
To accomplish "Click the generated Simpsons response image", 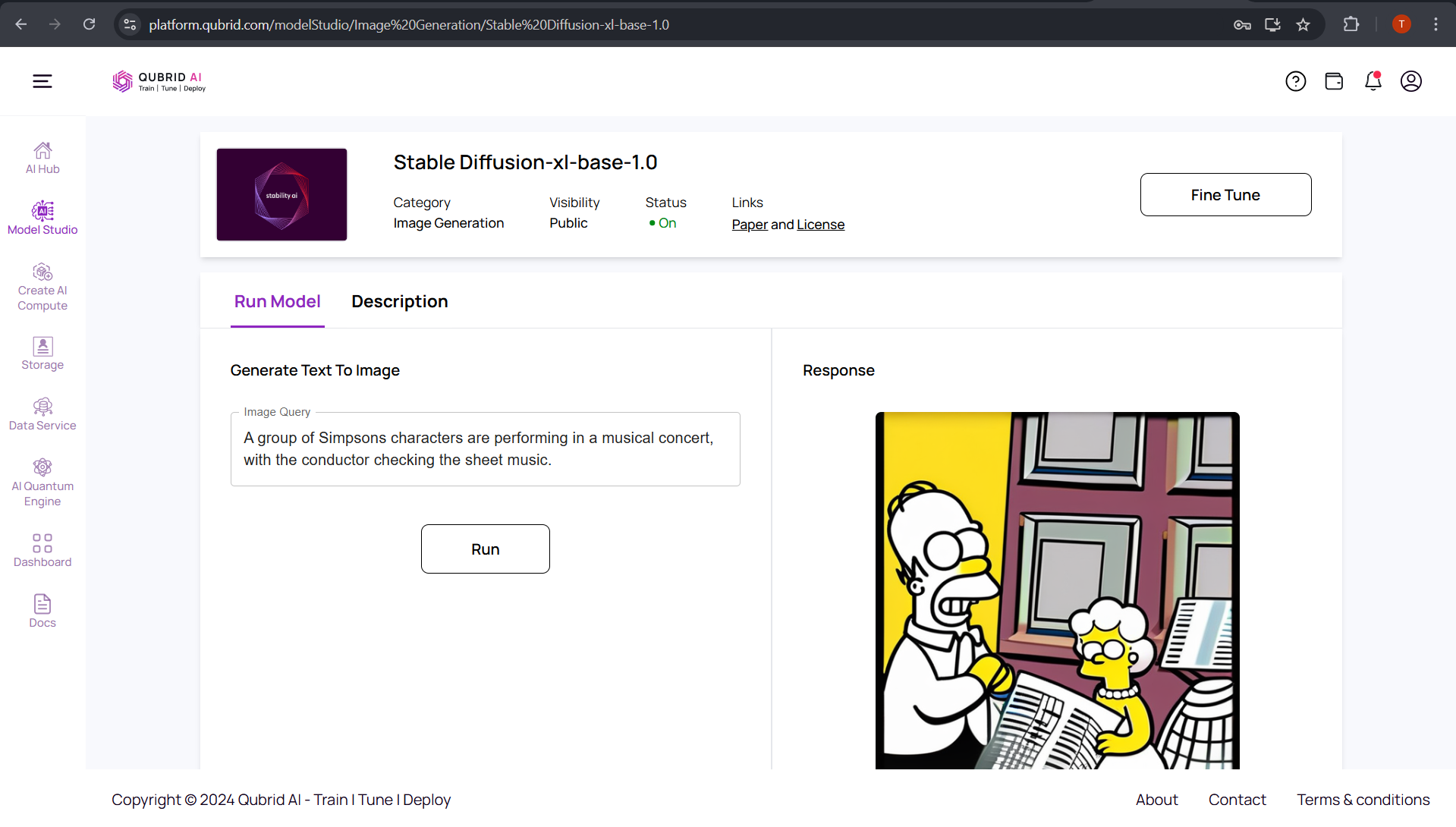I will click(1057, 590).
